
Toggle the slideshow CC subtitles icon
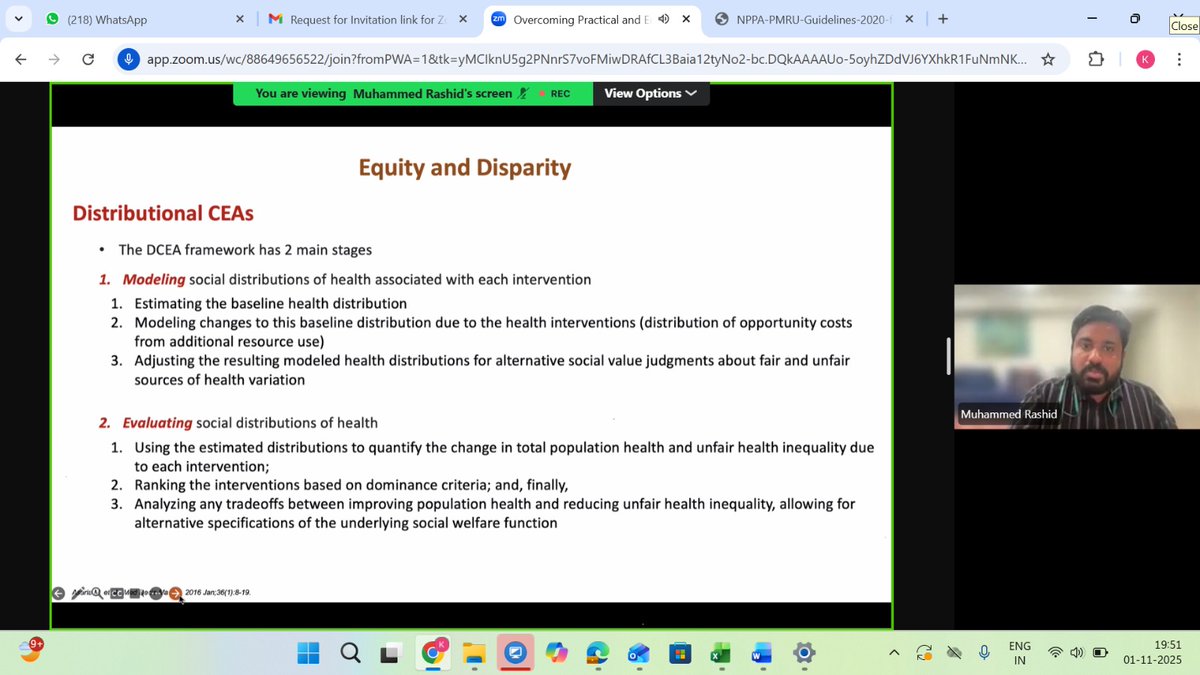click(117, 593)
